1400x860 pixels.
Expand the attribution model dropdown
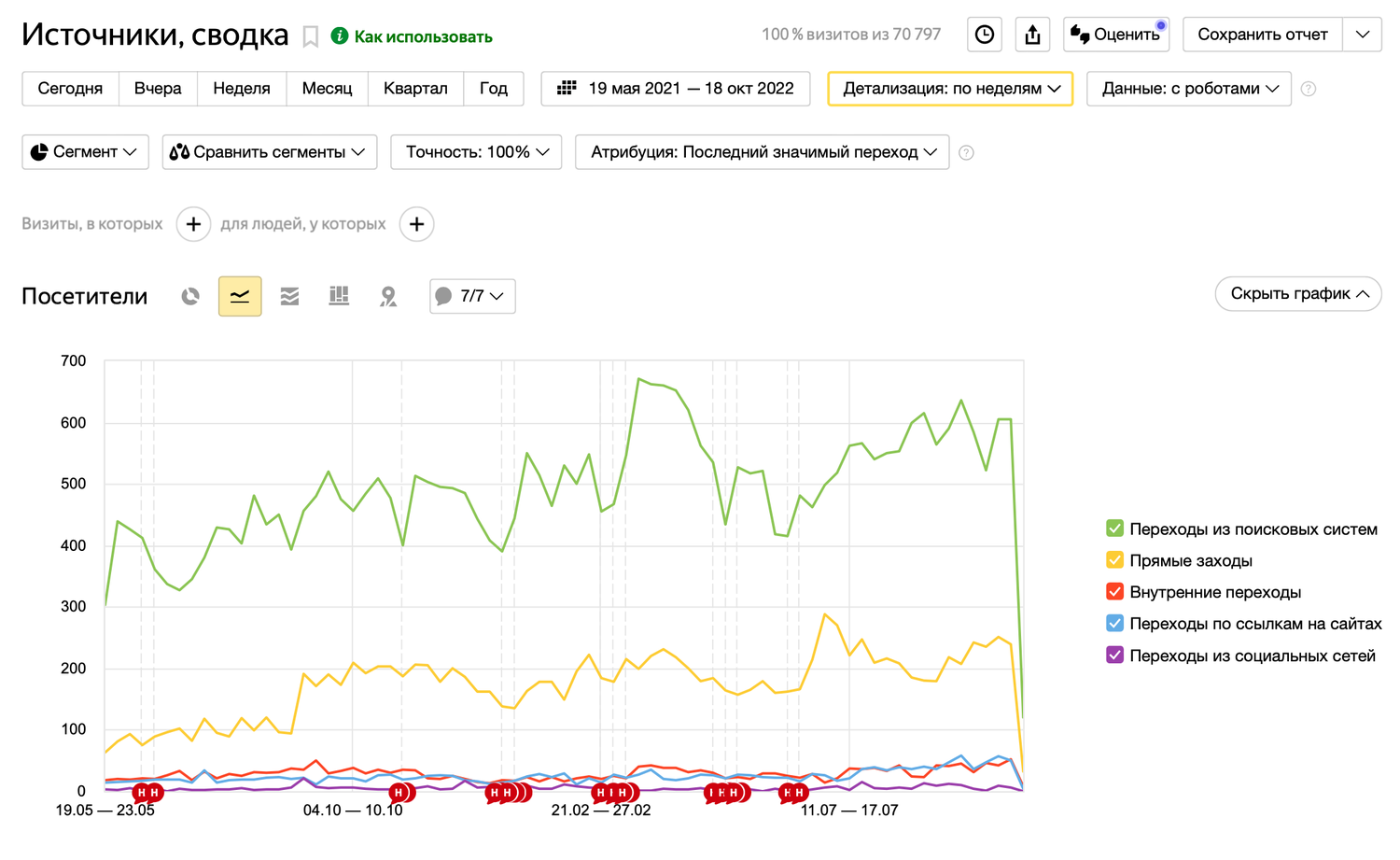tap(763, 152)
